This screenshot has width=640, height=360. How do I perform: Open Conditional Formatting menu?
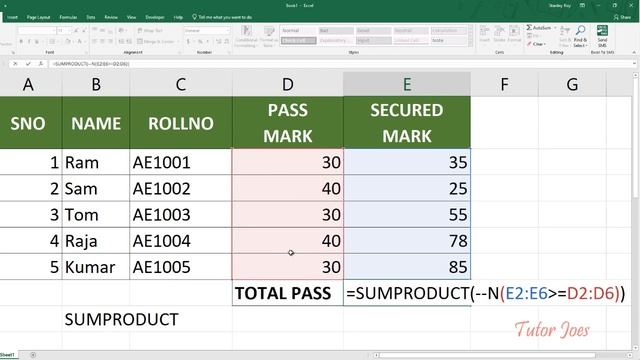(x=246, y=36)
